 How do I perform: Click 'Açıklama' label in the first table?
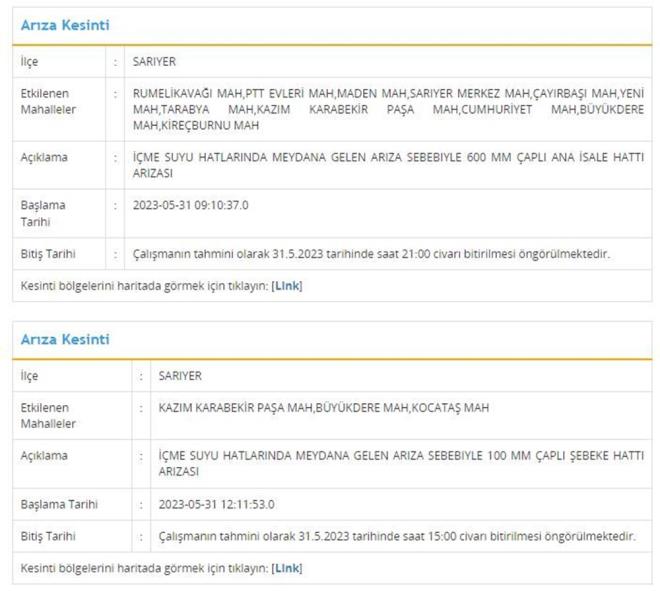point(44,158)
